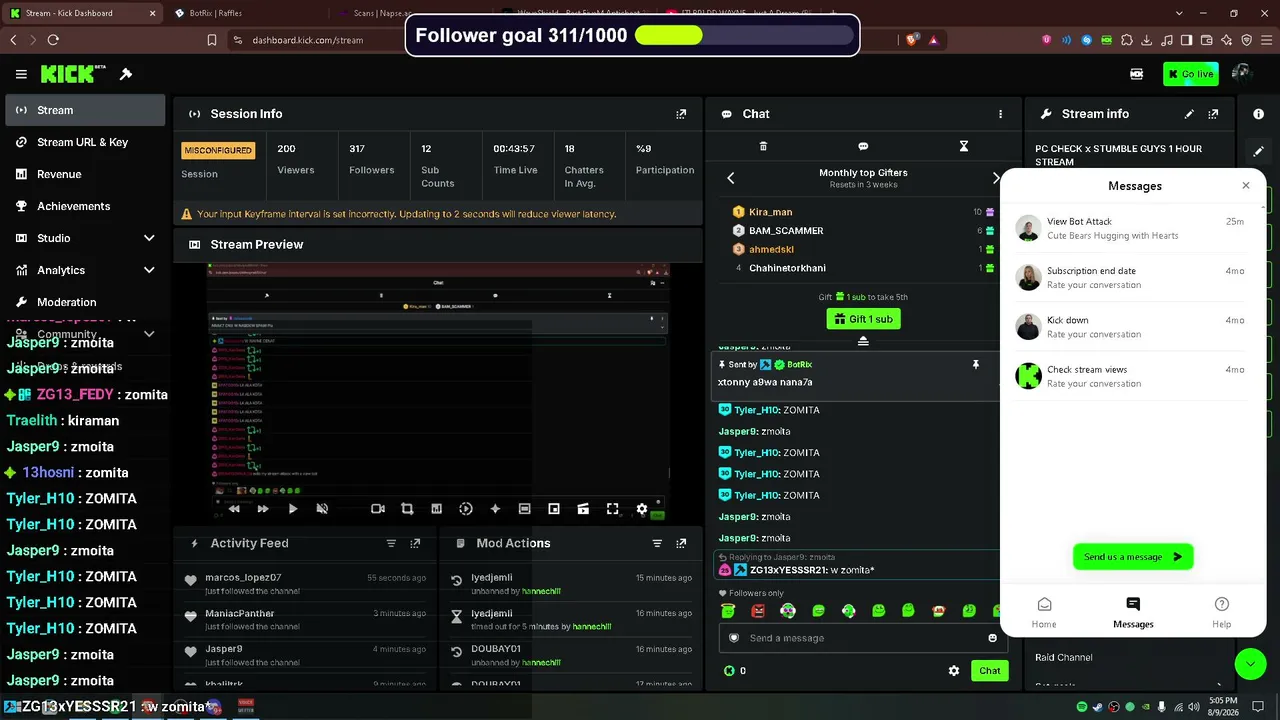The image size is (1280, 720).
Task: Open stream preview settings gear
Action: pos(642,509)
